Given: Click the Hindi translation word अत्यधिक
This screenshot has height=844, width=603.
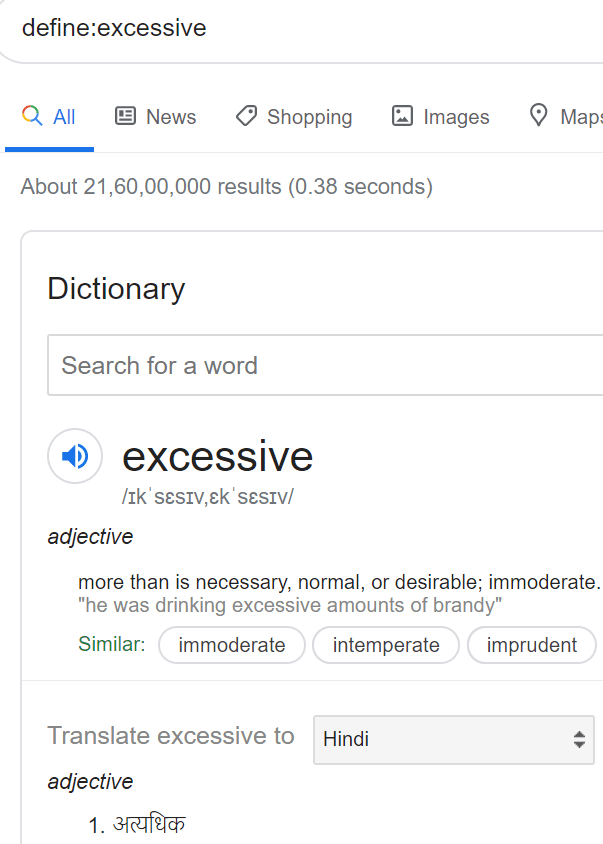Looking at the screenshot, I should pyautogui.click(x=149, y=825).
